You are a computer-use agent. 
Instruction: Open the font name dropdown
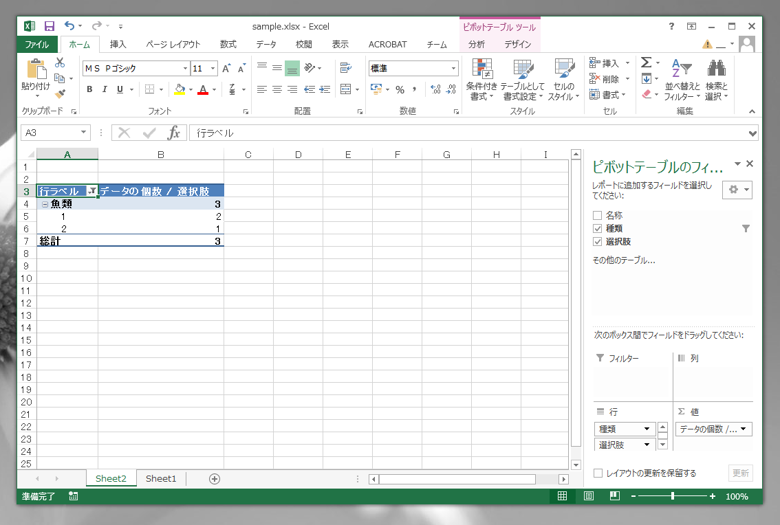[185, 68]
